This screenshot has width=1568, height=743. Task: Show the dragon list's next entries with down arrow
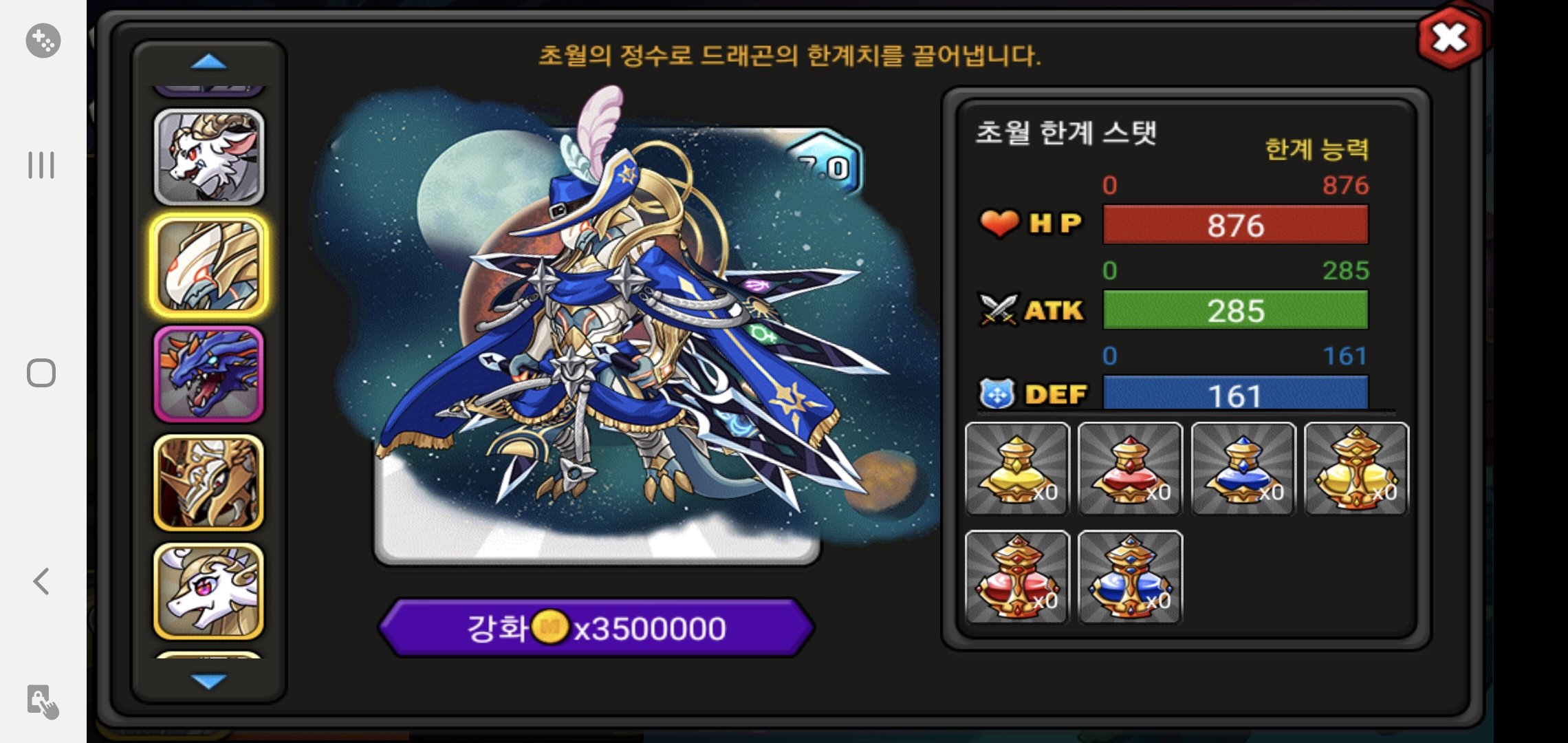pos(208,681)
